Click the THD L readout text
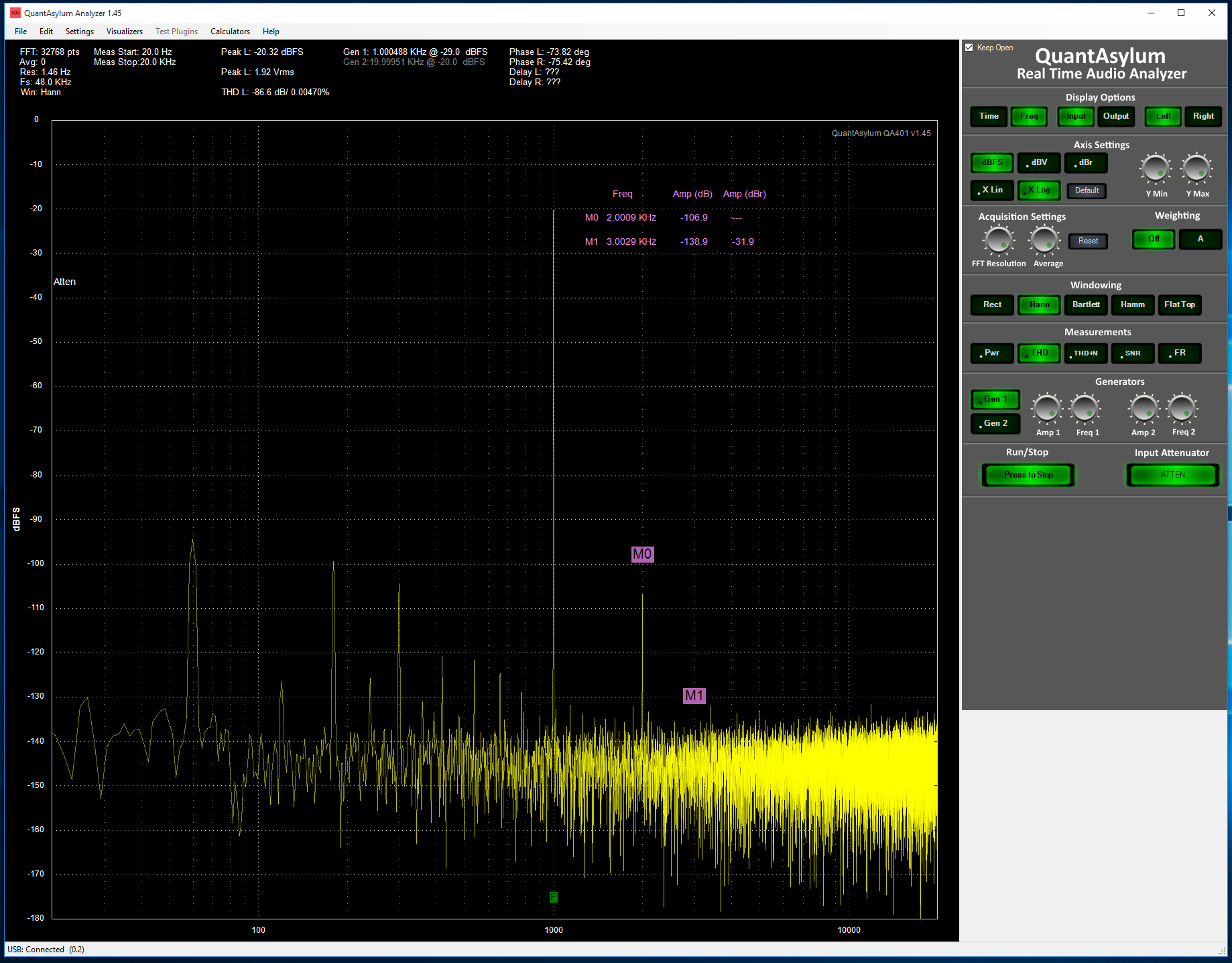This screenshot has height=963, width=1232. point(275,92)
